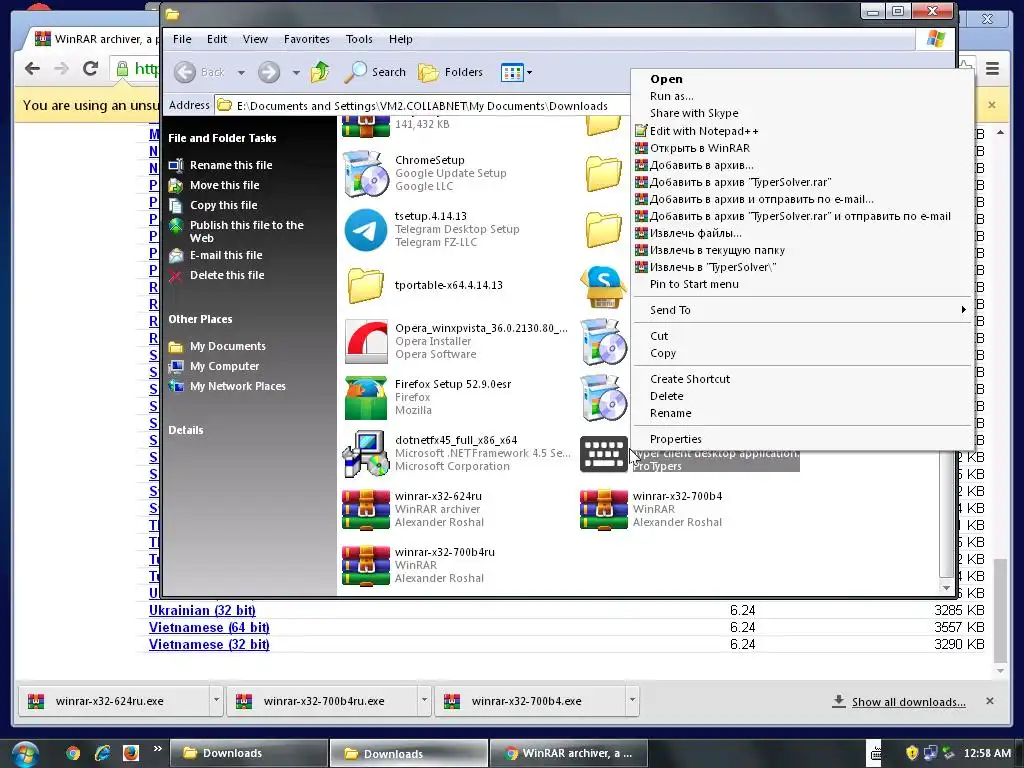
Task: Open the Tools menu
Action: [359, 39]
